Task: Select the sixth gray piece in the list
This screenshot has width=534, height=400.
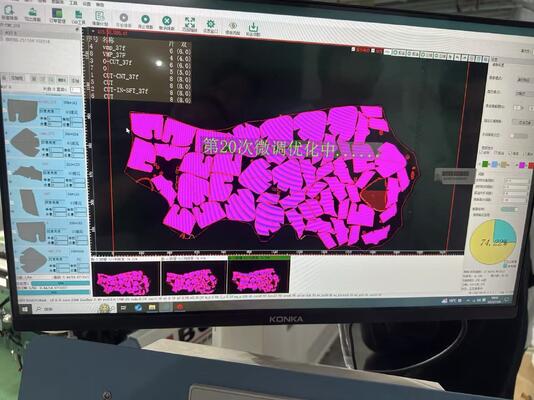Action: click(x=33, y=260)
